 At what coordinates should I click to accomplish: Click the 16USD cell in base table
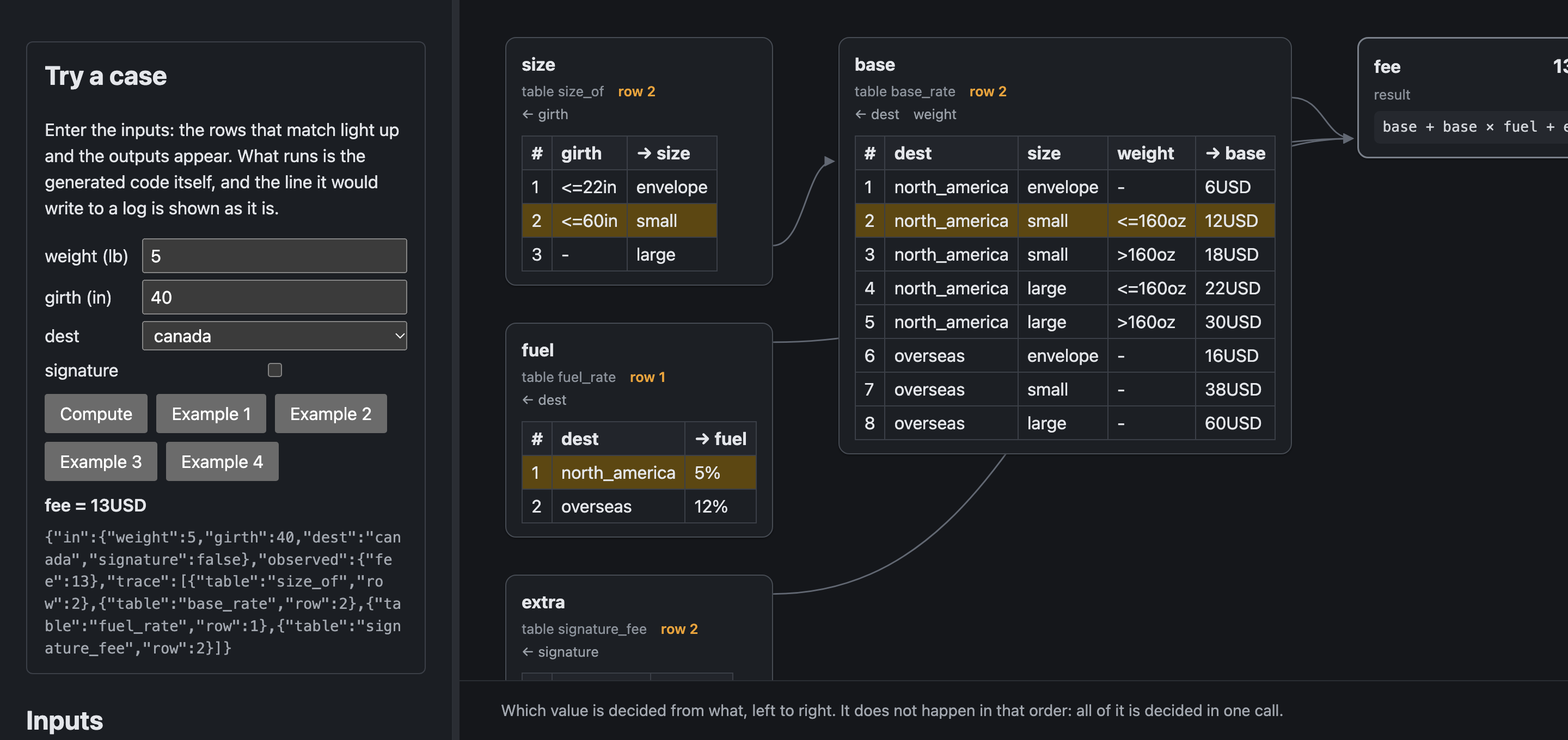point(1235,355)
